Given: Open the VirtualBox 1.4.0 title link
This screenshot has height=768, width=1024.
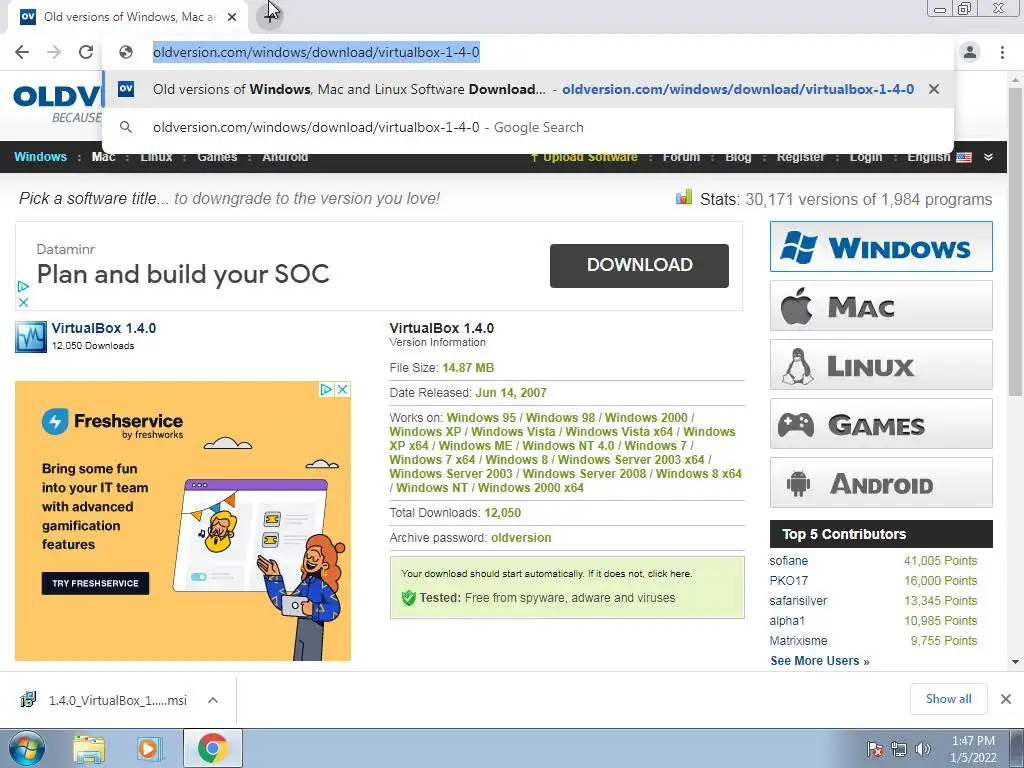Looking at the screenshot, I should [104, 328].
